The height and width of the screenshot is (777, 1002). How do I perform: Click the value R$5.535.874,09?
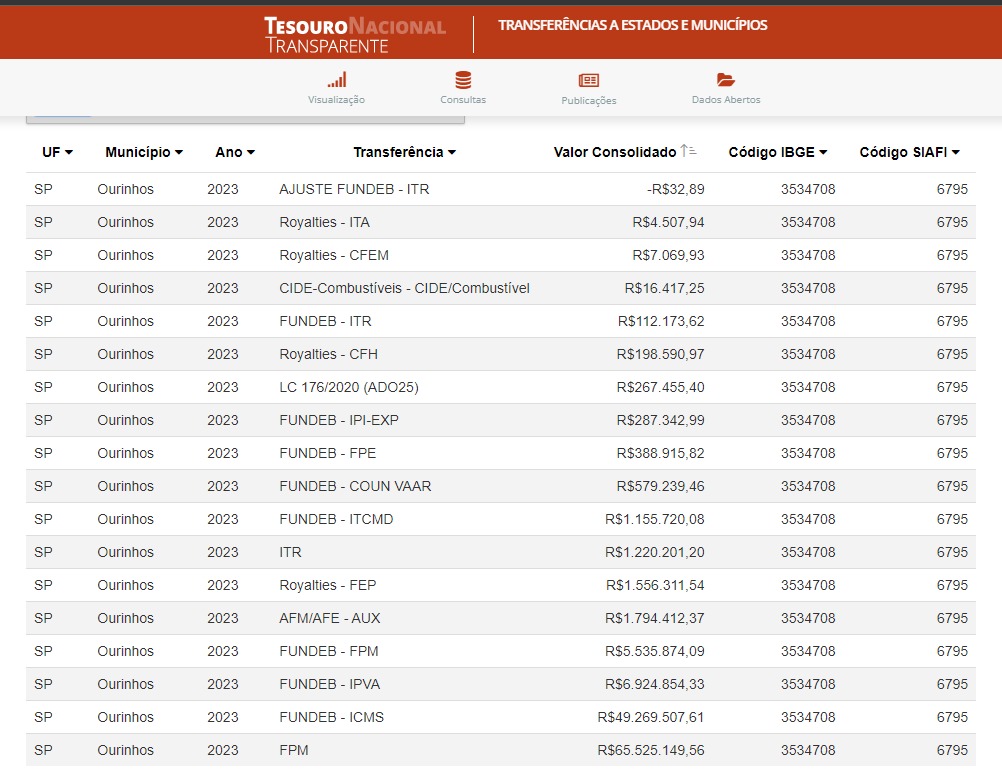(655, 651)
